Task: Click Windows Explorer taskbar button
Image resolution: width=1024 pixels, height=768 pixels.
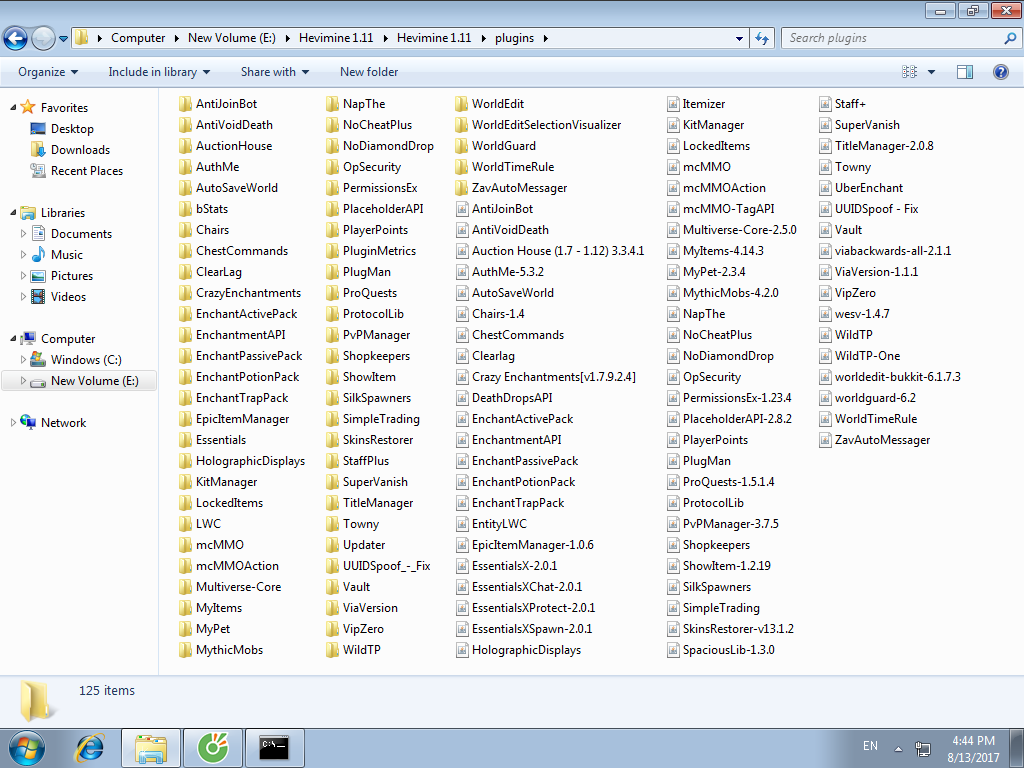Action: click(x=151, y=748)
